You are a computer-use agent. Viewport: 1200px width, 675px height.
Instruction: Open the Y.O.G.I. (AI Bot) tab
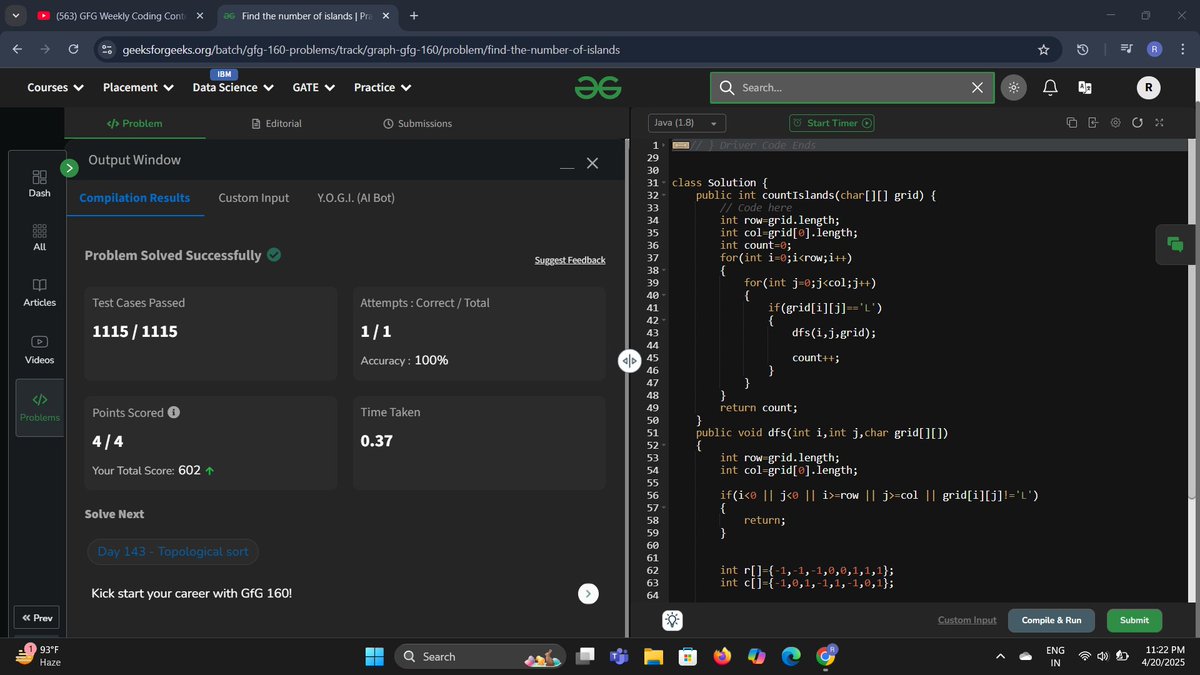356,198
